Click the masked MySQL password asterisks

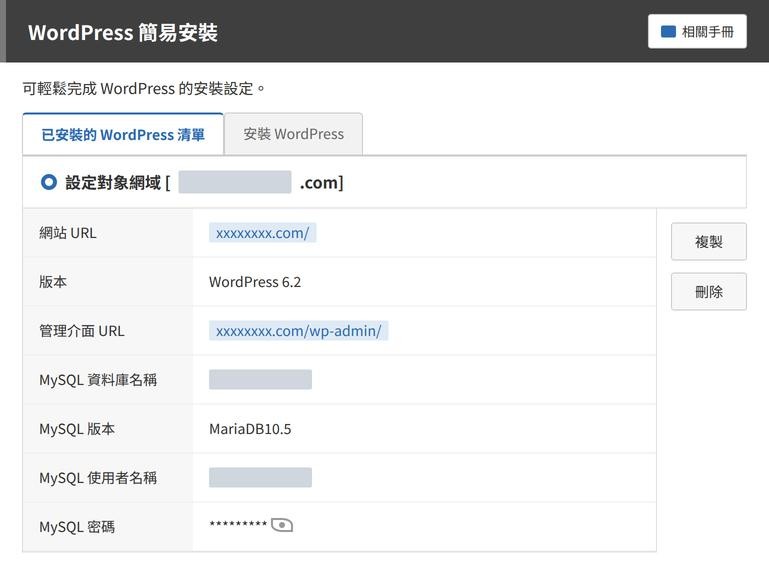click(x=238, y=524)
